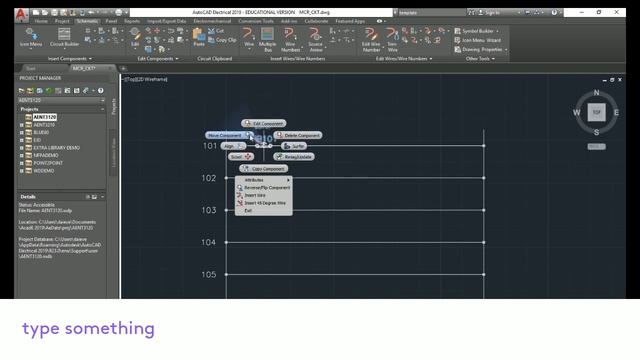Click the Source Arrow tool
This screenshot has height=360, width=640.
[315, 40]
